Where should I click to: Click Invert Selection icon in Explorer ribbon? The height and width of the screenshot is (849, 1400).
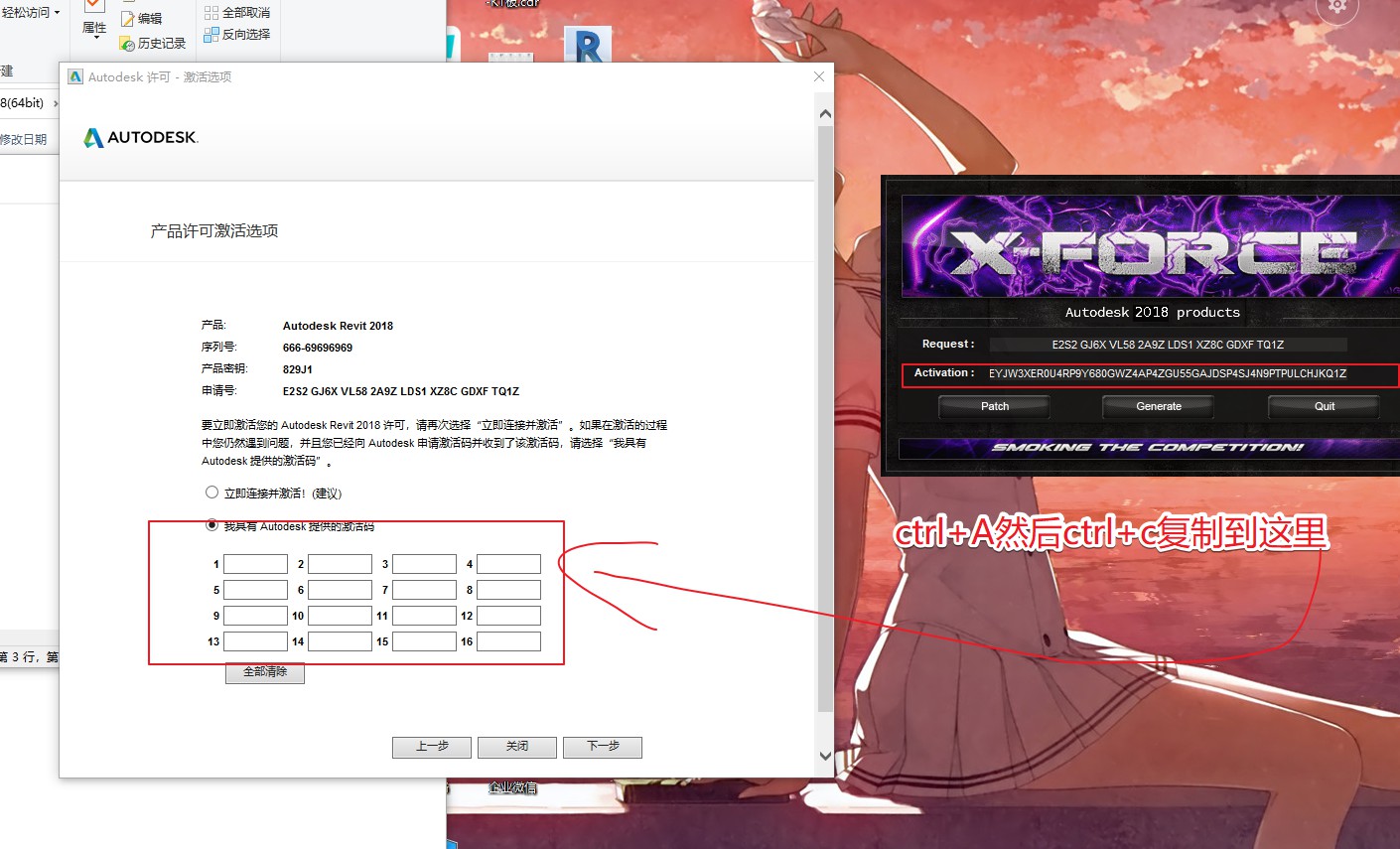(x=210, y=34)
